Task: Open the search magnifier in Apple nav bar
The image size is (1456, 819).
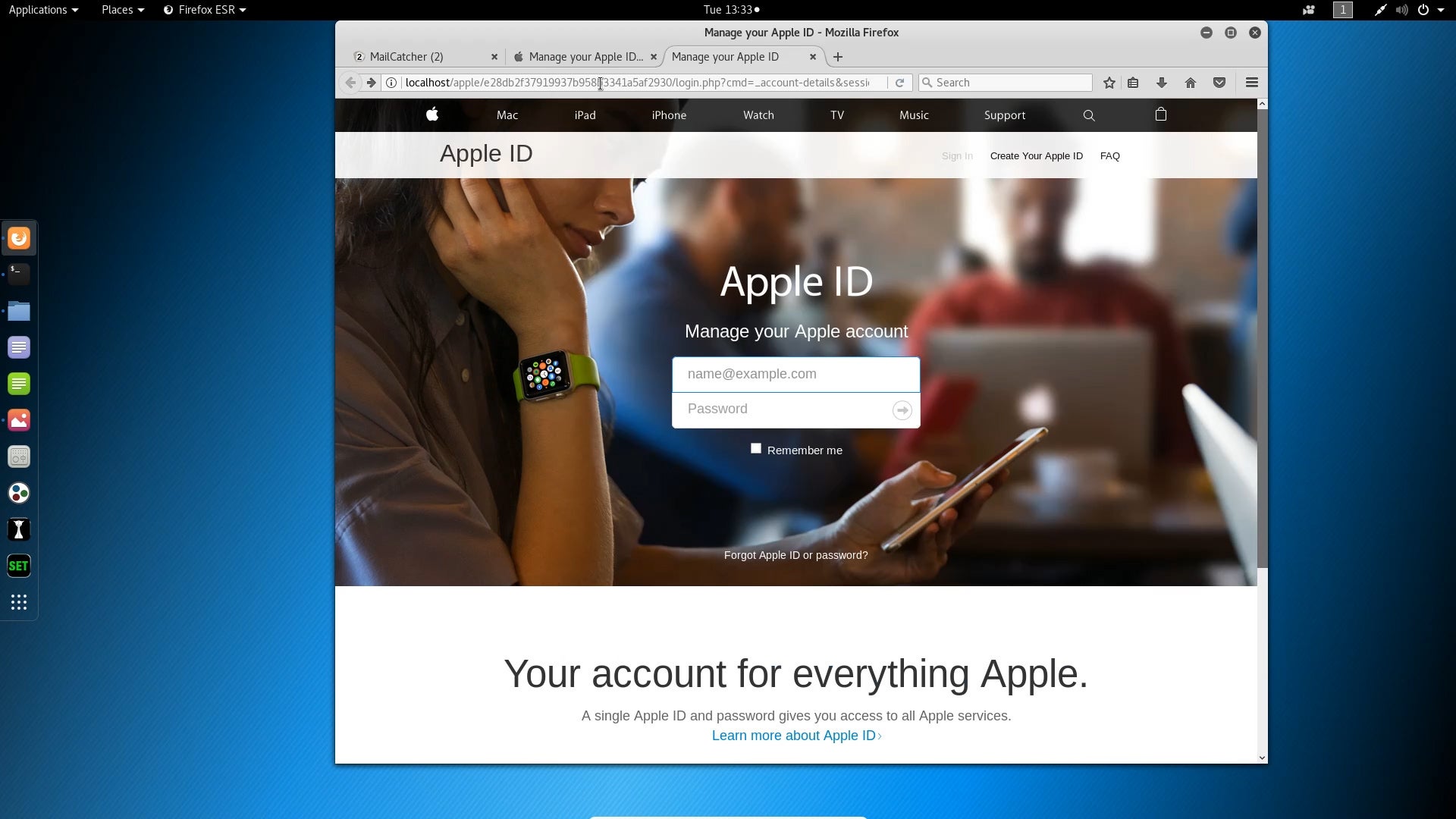Action: coord(1089,115)
